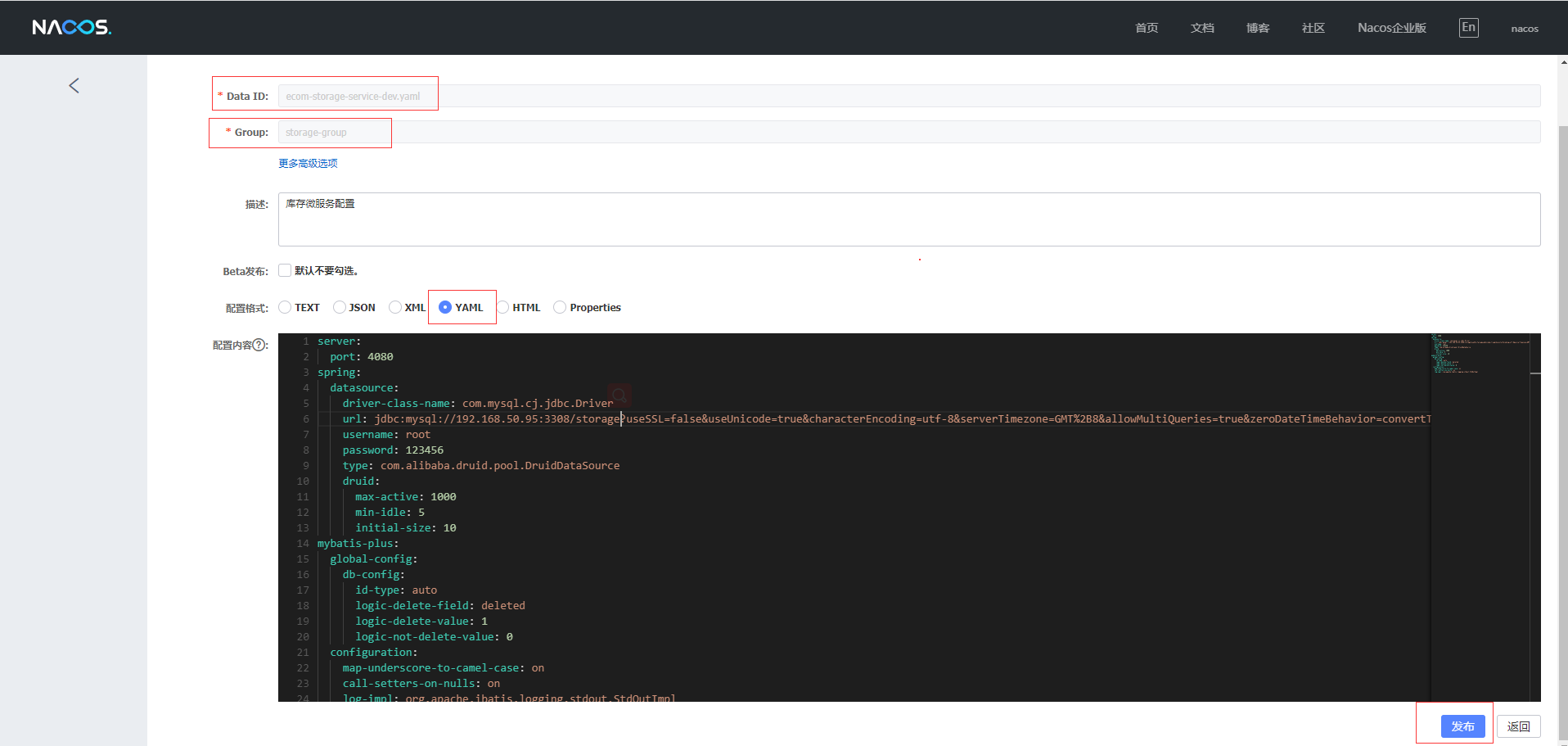Open the 文档 menu item
1568x746 pixels.
click(x=1201, y=28)
